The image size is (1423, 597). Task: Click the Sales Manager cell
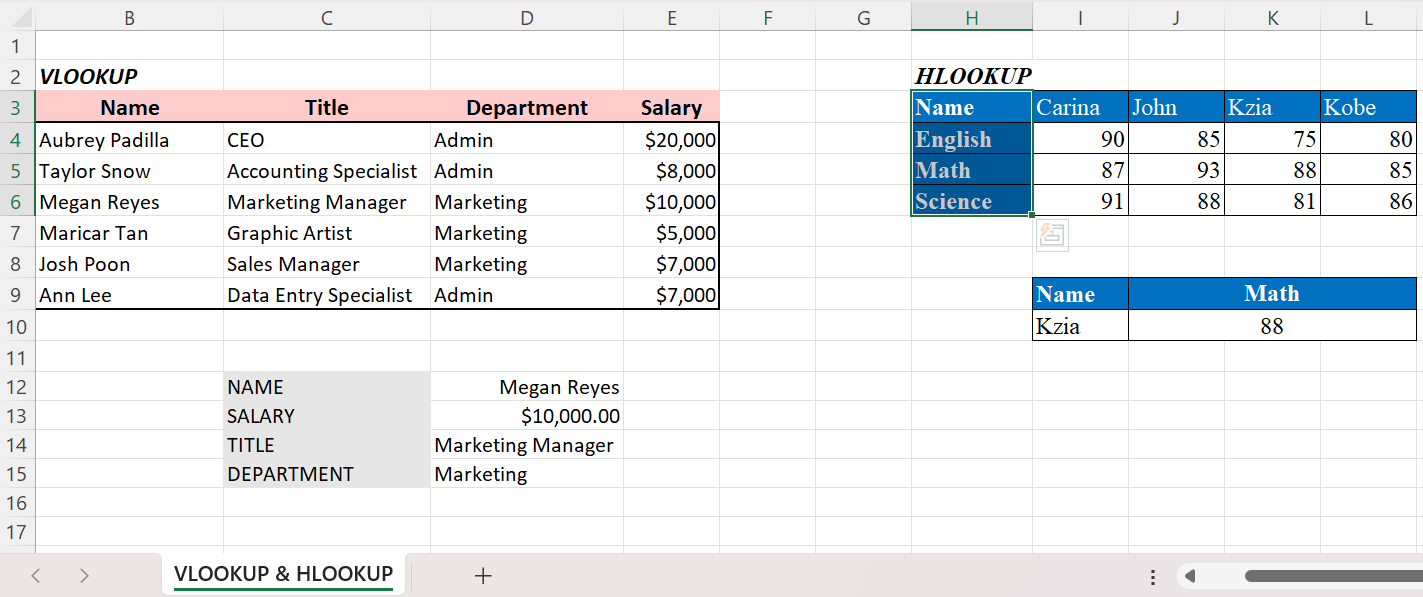click(327, 264)
